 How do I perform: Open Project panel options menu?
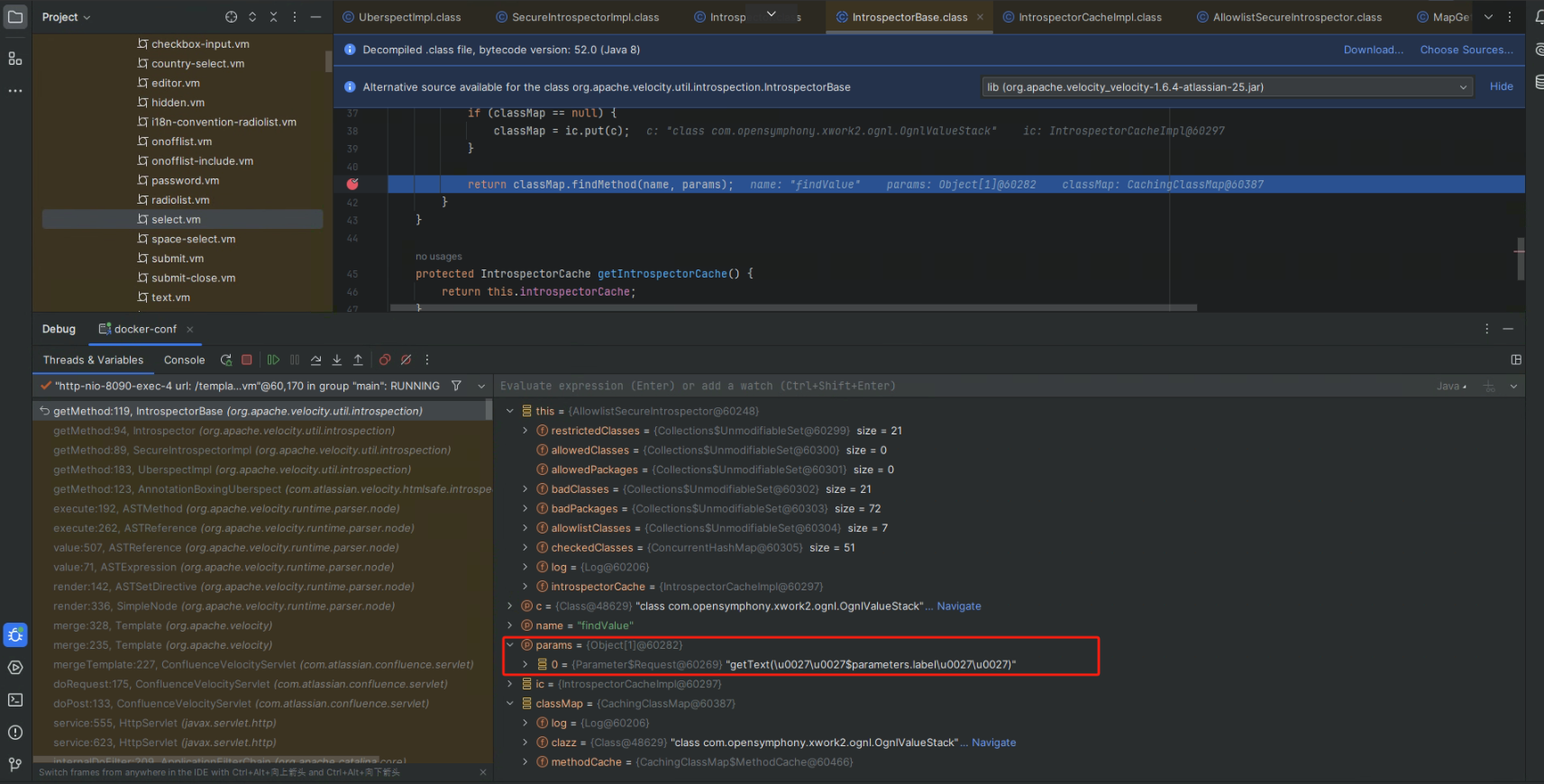click(295, 17)
